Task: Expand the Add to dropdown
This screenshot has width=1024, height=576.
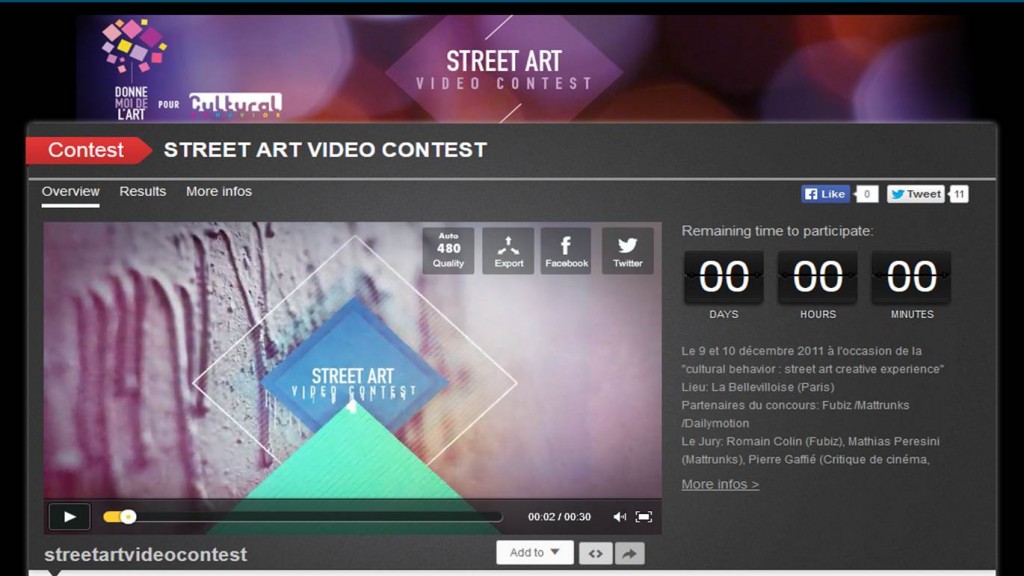Action: pos(534,552)
